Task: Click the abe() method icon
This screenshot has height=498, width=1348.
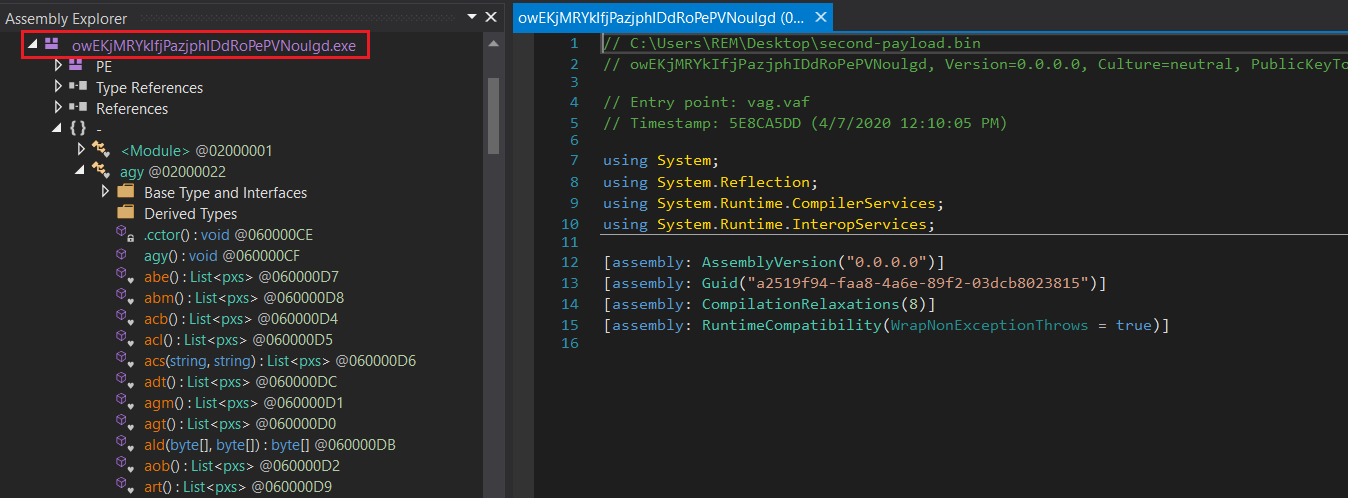Action: 125,276
